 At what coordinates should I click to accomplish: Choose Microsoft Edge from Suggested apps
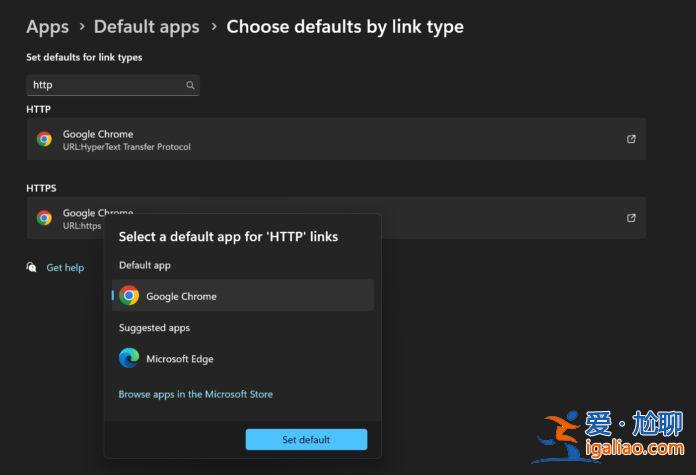pos(180,359)
